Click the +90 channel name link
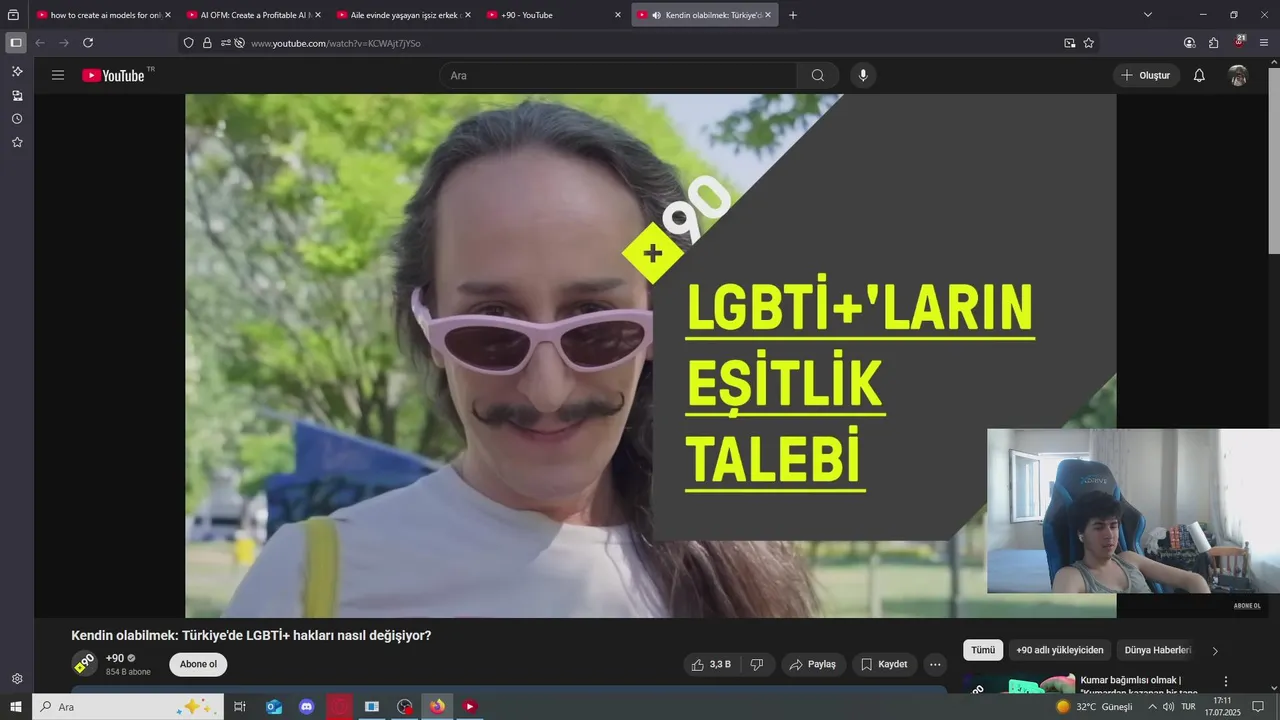The image size is (1280, 720). (115, 658)
